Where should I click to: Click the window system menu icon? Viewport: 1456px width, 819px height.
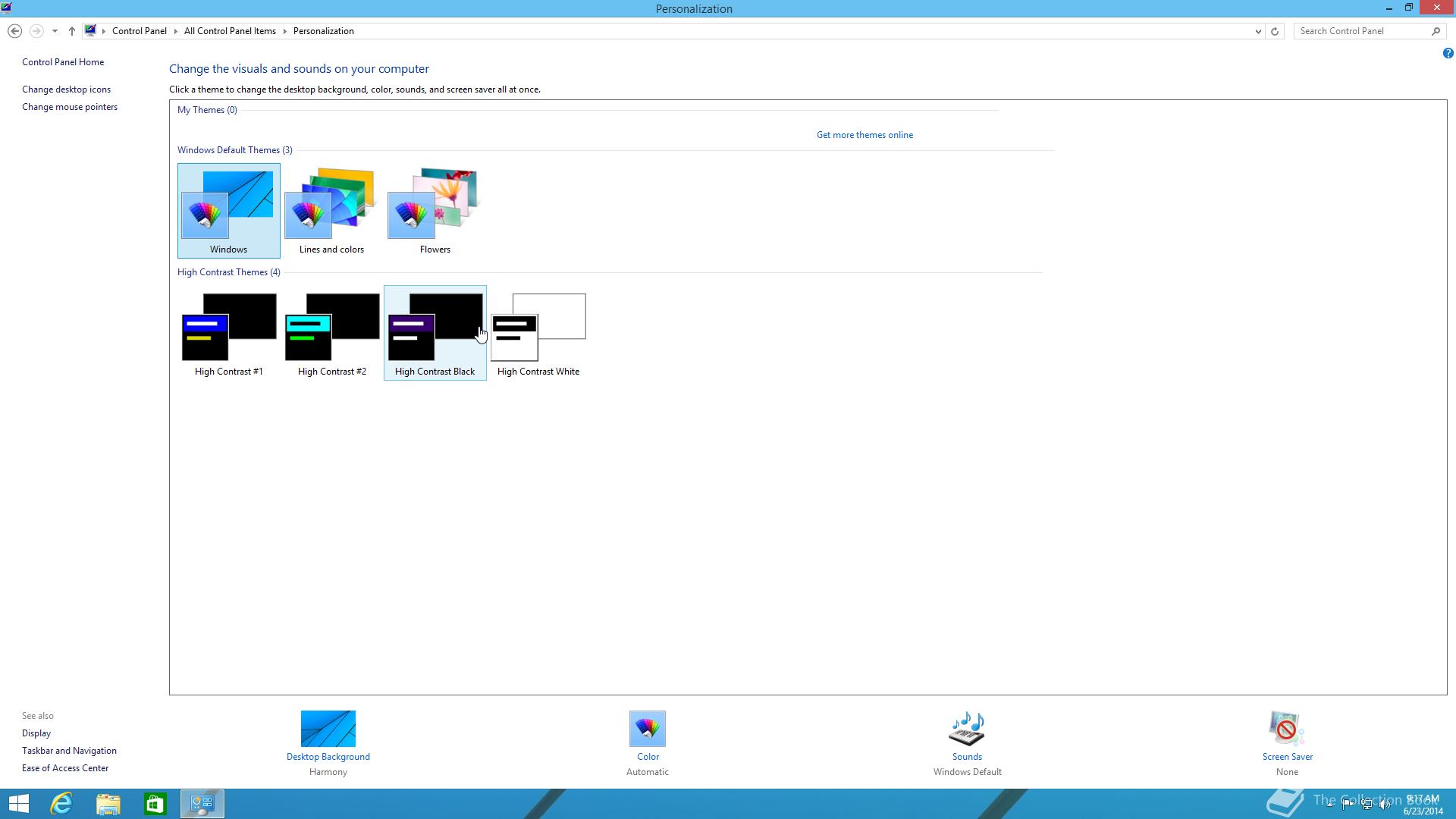(6, 8)
